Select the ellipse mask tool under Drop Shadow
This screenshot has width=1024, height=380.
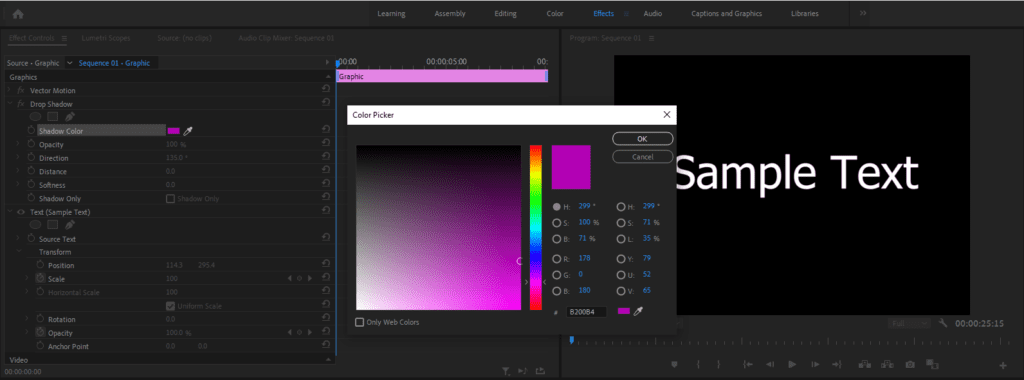tap(35, 117)
